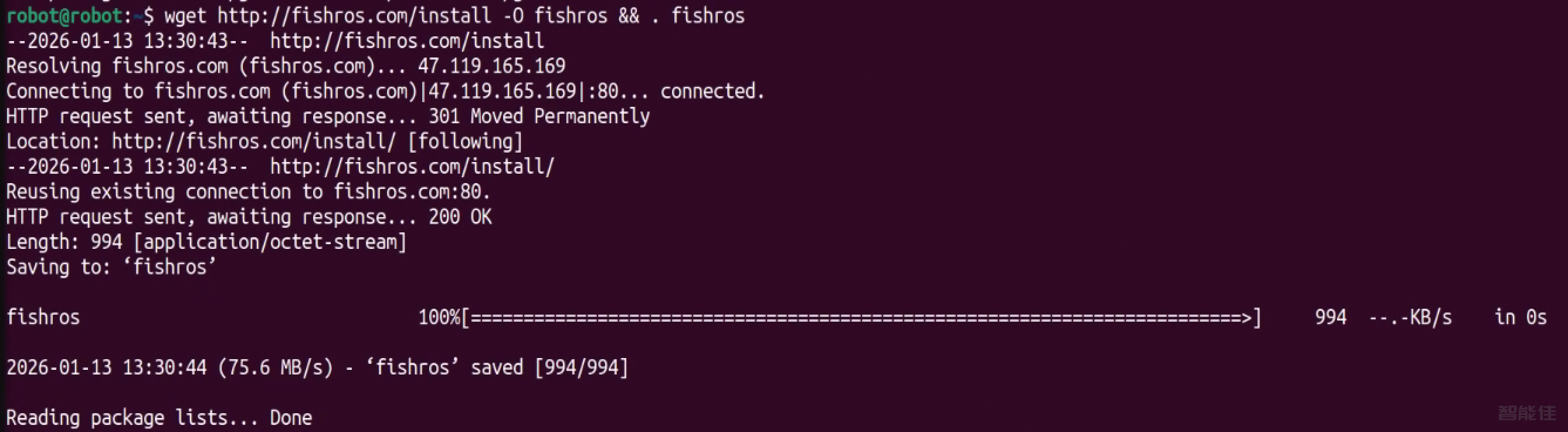Click the "Reading package lists... Done" line
Image resolution: width=1568 pixels, height=432 pixels.
(159, 418)
